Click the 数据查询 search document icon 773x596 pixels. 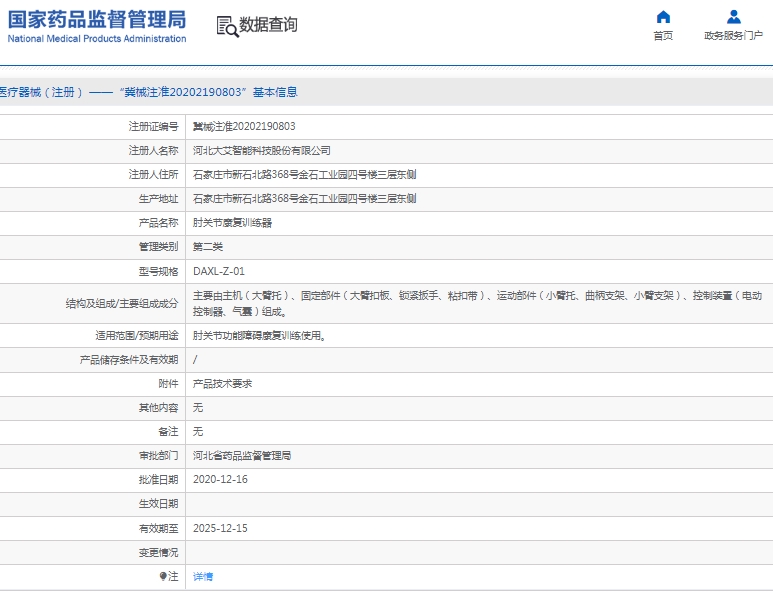[227, 26]
